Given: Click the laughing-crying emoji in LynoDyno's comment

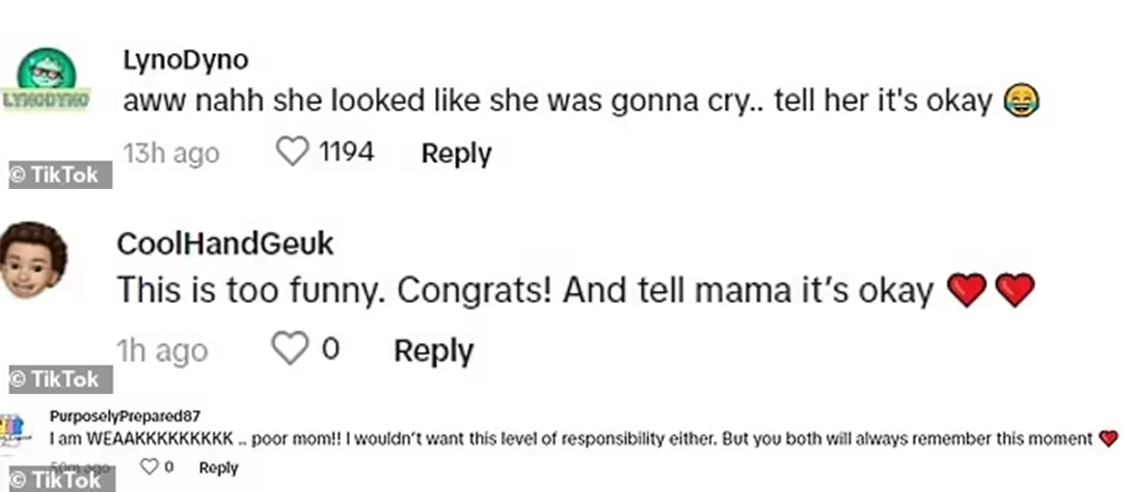Looking at the screenshot, I should 1021,102.
